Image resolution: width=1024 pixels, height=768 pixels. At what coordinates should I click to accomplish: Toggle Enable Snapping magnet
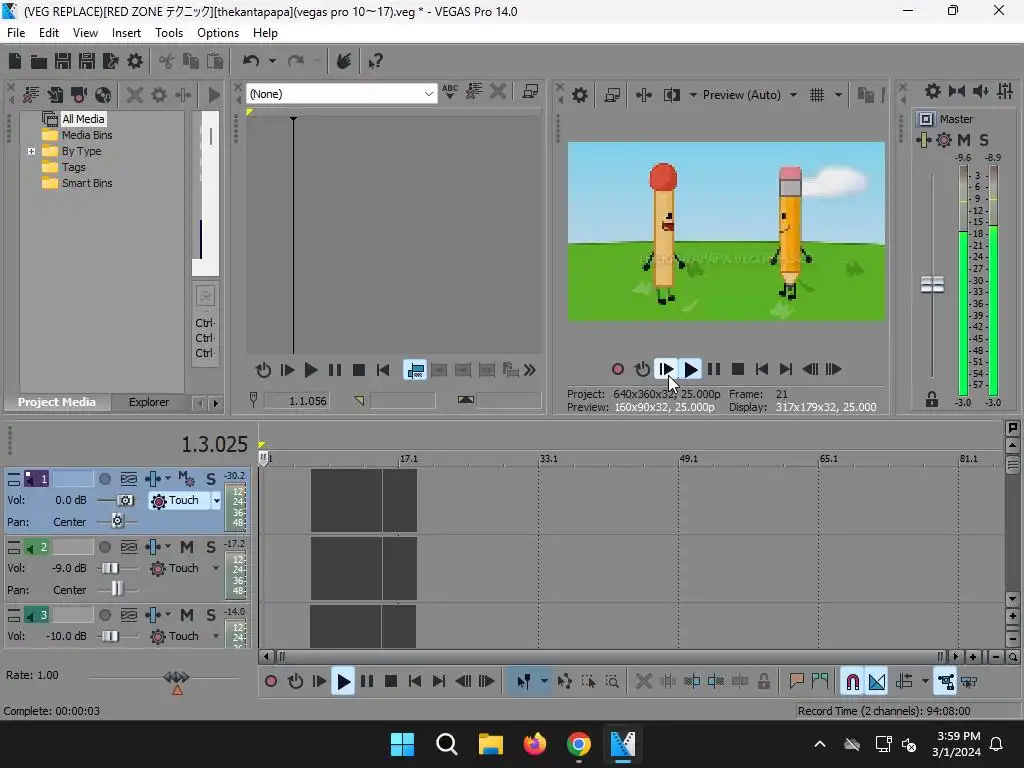[852, 682]
